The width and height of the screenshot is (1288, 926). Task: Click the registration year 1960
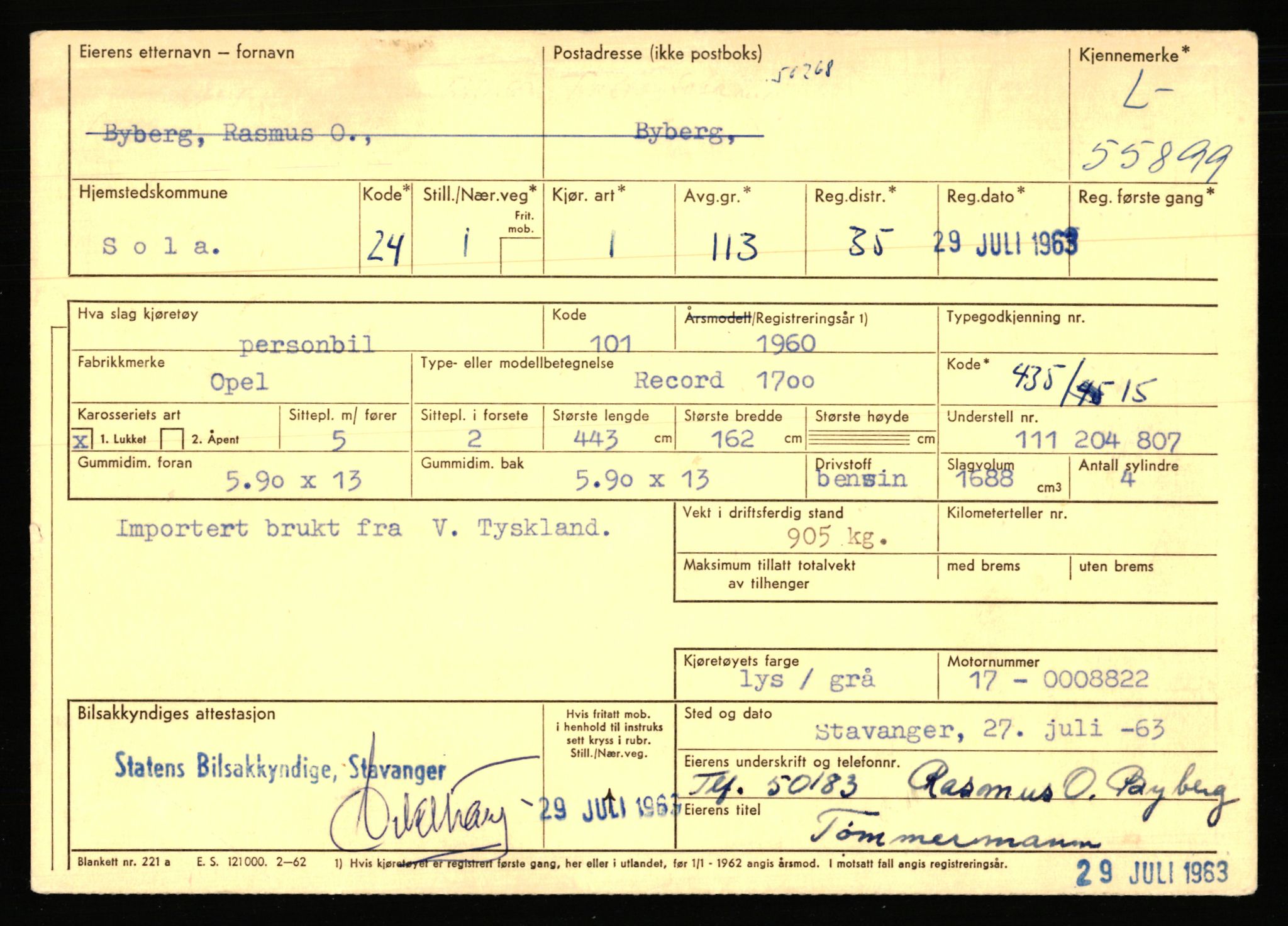pyautogui.click(x=786, y=343)
